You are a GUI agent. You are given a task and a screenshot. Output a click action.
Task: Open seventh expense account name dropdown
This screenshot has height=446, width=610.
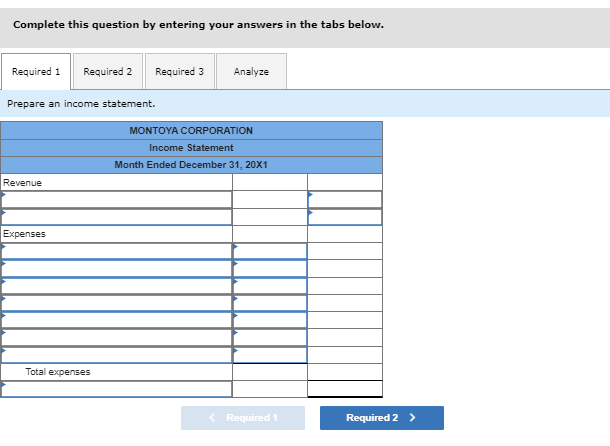coord(116,355)
